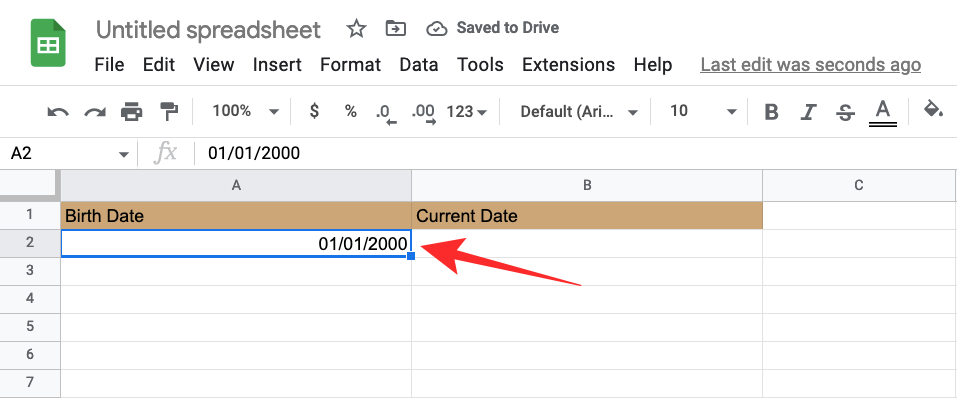This screenshot has width=957, height=398.
Task: Toggle Bold formatting
Action: click(x=771, y=112)
